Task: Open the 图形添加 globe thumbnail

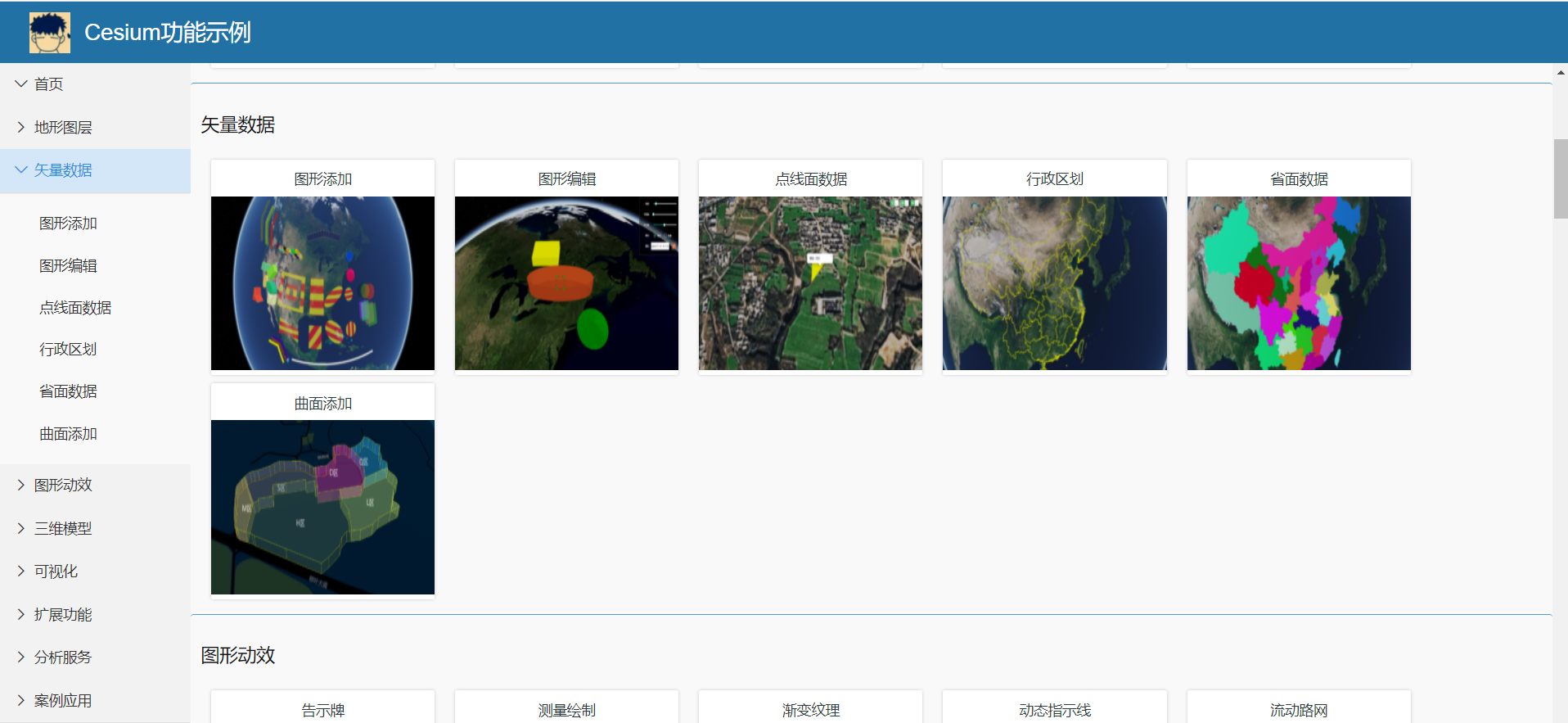Action: pyautogui.click(x=322, y=282)
